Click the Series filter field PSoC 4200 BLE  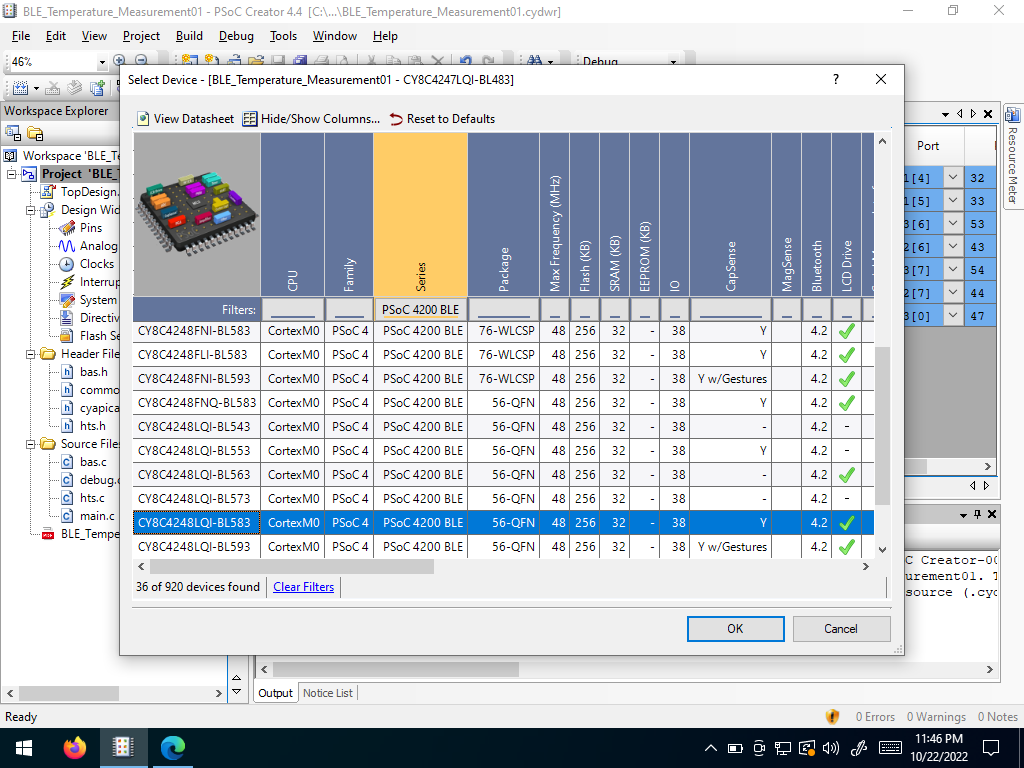[x=421, y=310]
